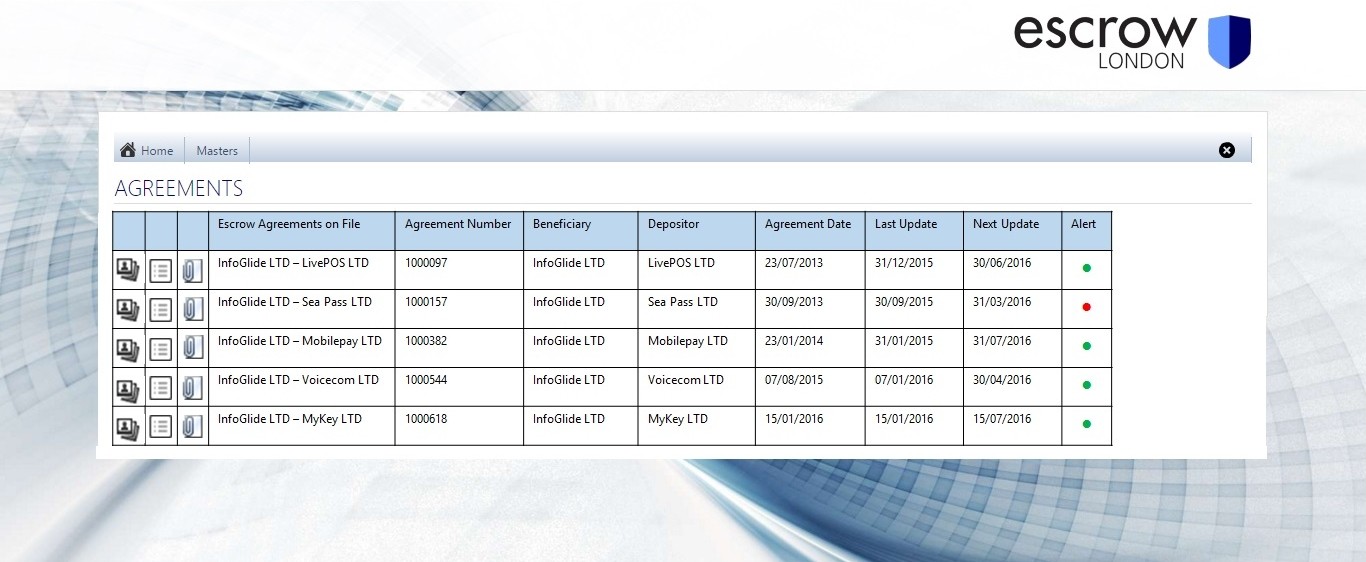Click the Escrow London shield logo
The height and width of the screenshot is (562, 1366).
point(1230,41)
